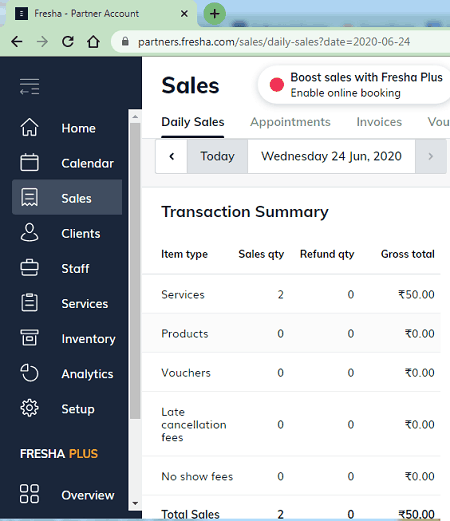The width and height of the screenshot is (450, 521).
Task: Open the date picker showing Wednesday 24 Jun, 2020
Action: (x=331, y=156)
